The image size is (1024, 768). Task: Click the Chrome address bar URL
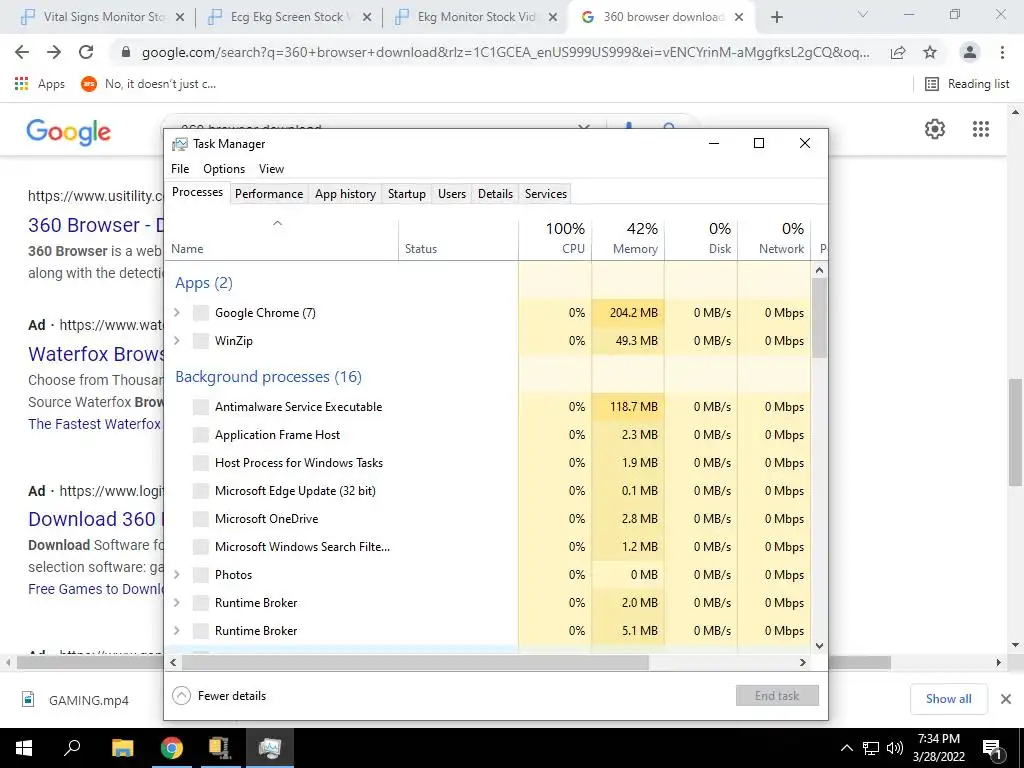[505, 52]
